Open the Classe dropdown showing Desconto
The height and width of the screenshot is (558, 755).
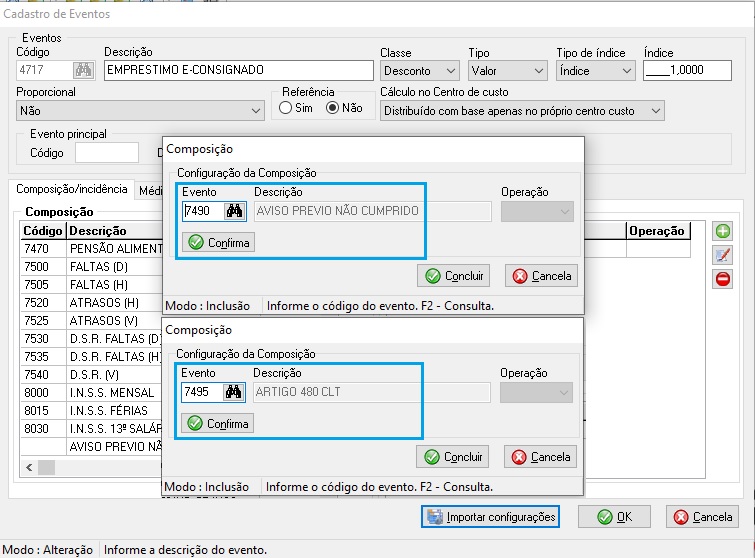pos(419,71)
